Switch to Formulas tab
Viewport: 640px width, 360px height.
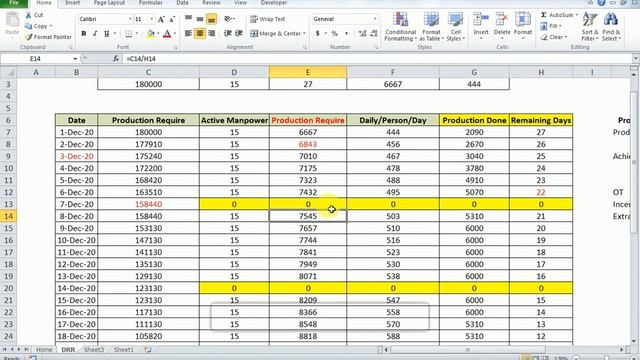click(x=151, y=3)
